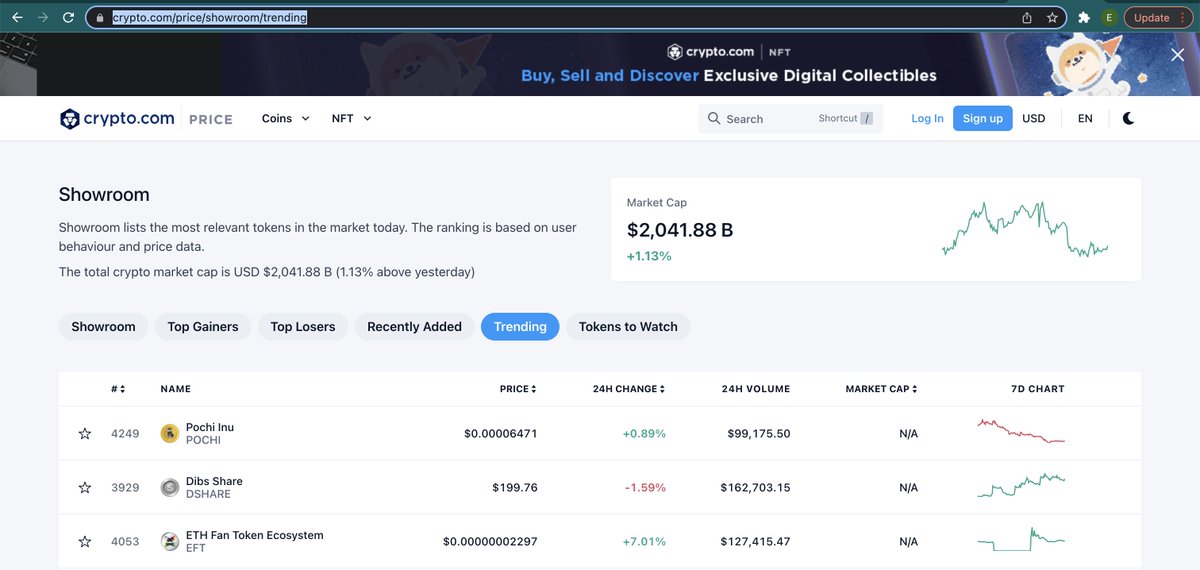The image size is (1200, 570).
Task: Click the Sign up button
Action: pyautogui.click(x=982, y=118)
